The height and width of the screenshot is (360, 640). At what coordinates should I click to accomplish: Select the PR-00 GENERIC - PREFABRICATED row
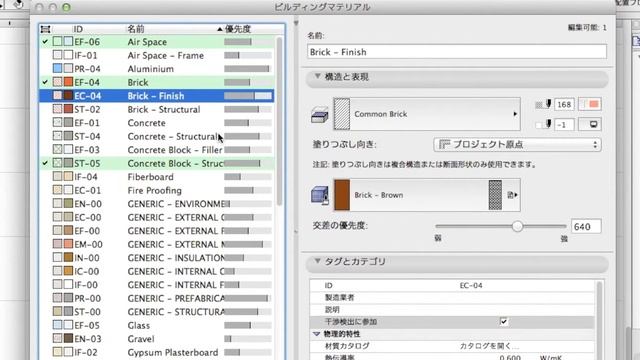pyautogui.click(x=157, y=298)
